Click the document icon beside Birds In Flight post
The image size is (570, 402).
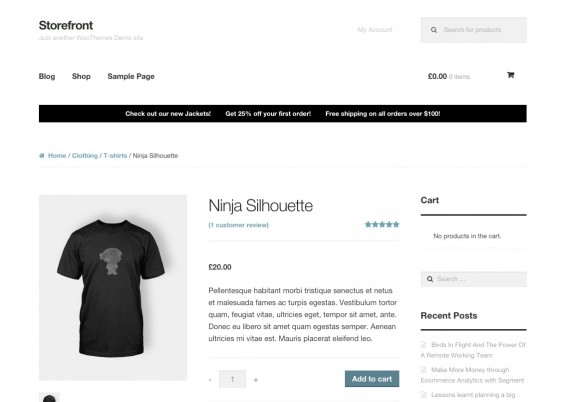pos(424,345)
